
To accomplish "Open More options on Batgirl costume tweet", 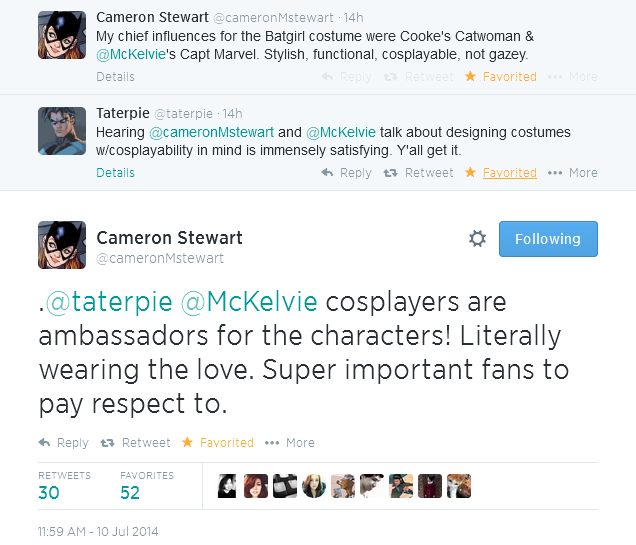I will (x=572, y=77).
